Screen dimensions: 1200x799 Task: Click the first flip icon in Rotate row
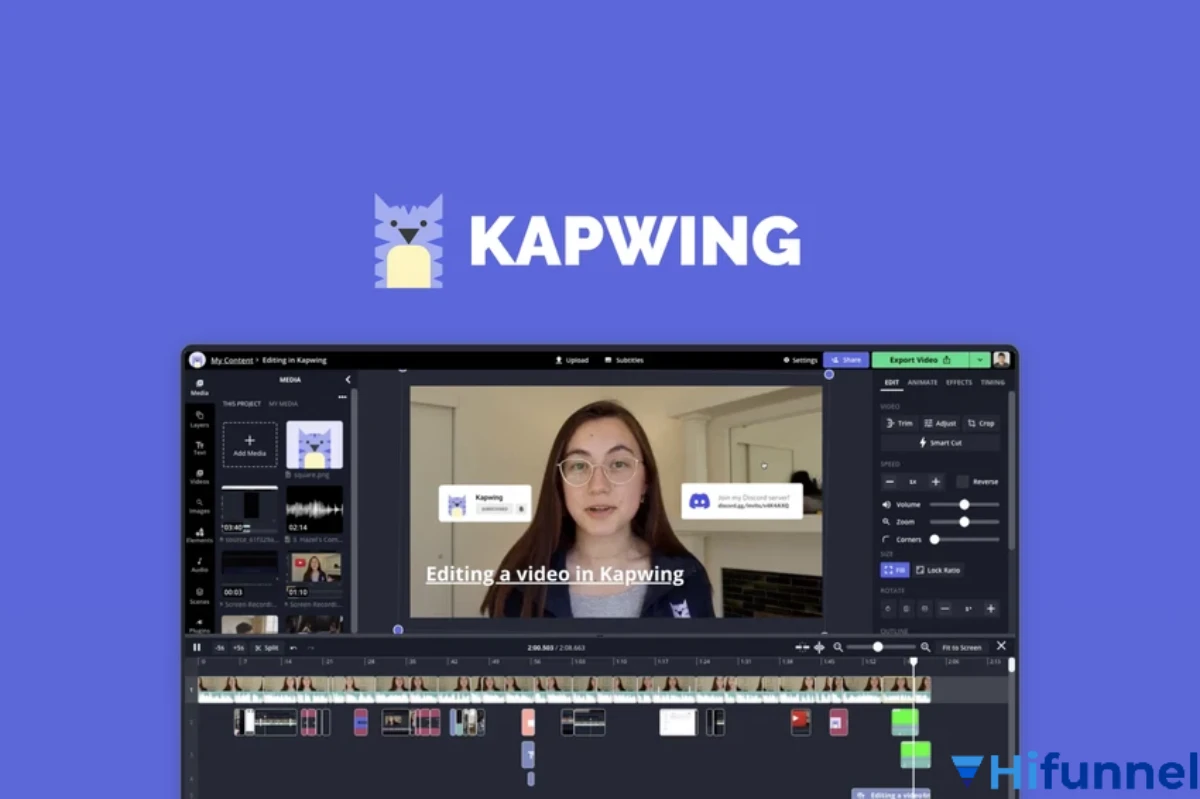coord(906,608)
